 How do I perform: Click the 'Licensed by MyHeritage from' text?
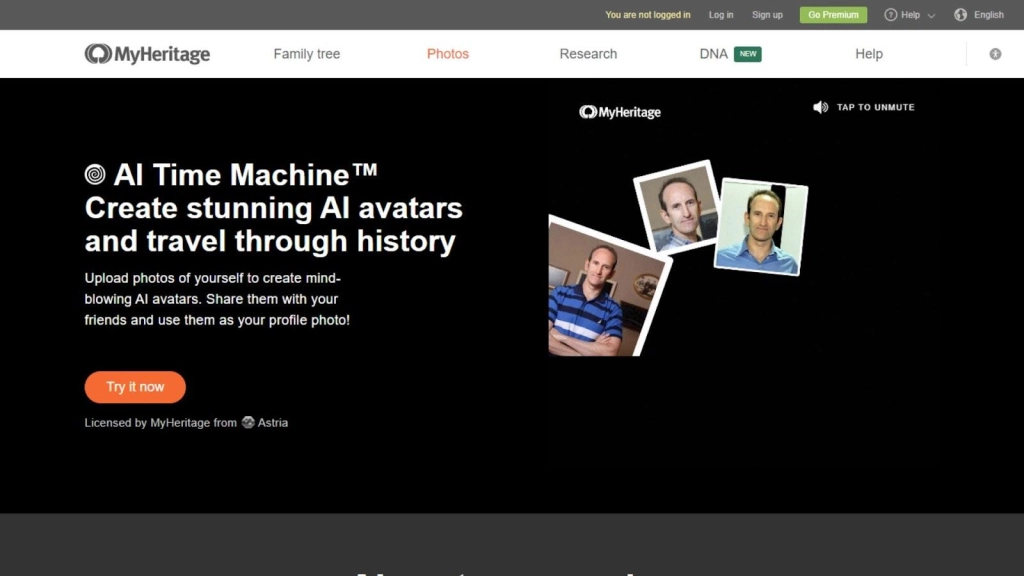161,423
